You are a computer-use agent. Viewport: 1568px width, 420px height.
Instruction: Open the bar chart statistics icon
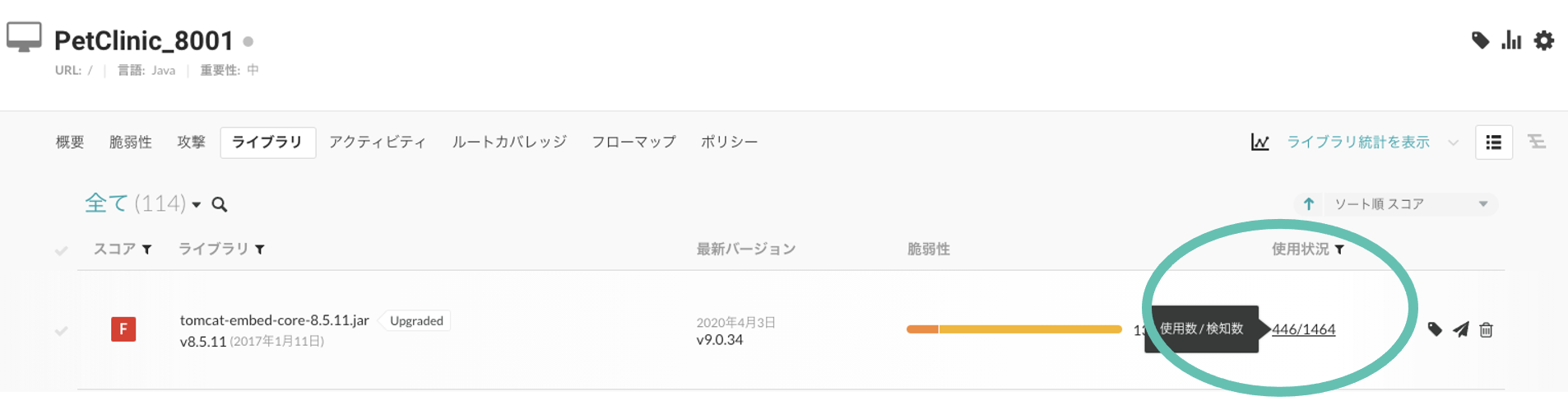tap(1511, 40)
